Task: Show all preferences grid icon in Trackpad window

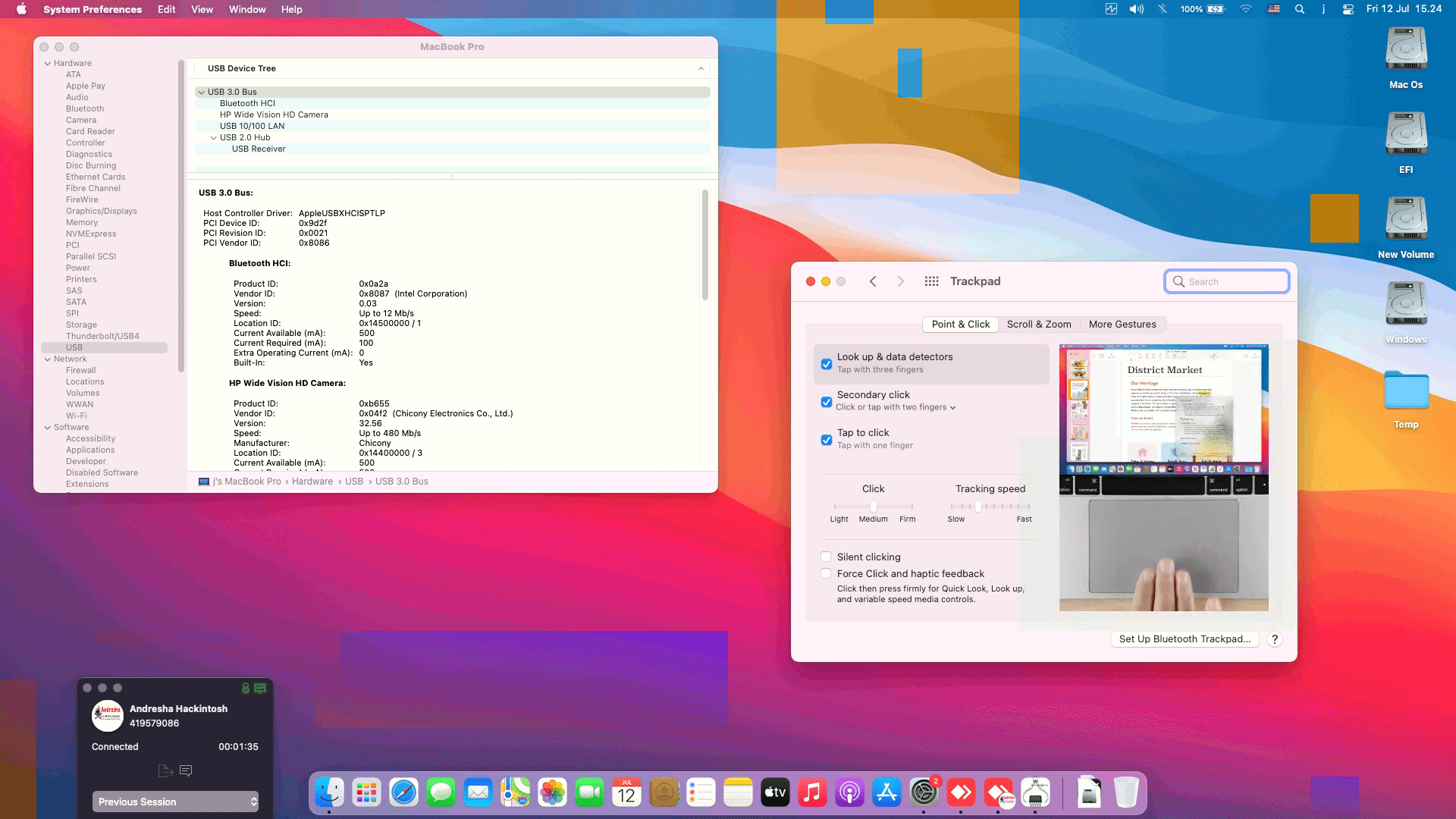Action: (932, 281)
